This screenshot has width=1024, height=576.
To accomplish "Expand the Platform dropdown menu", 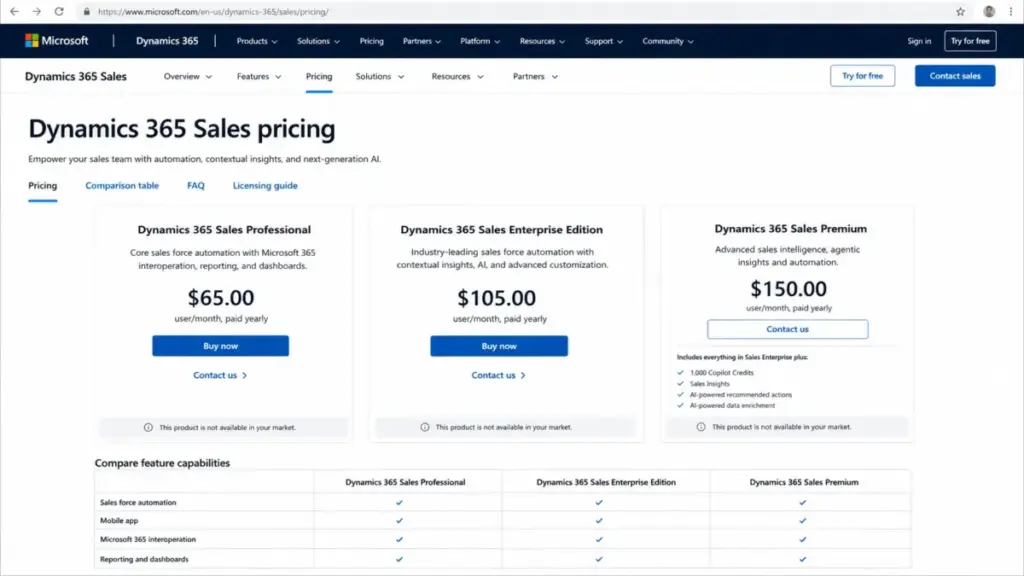I will click(x=480, y=41).
